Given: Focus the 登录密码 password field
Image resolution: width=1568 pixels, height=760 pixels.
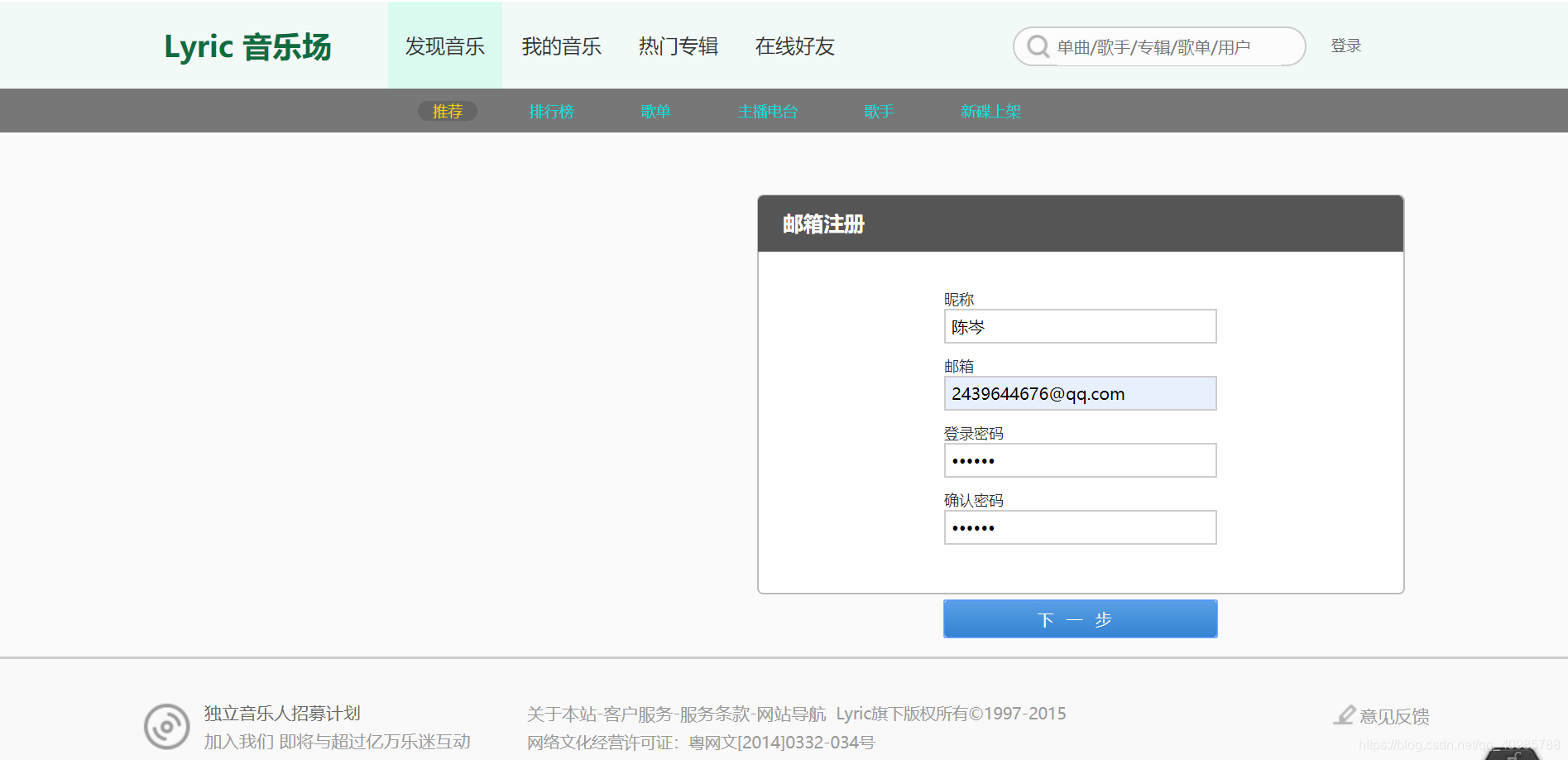Looking at the screenshot, I should pyautogui.click(x=1081, y=460).
